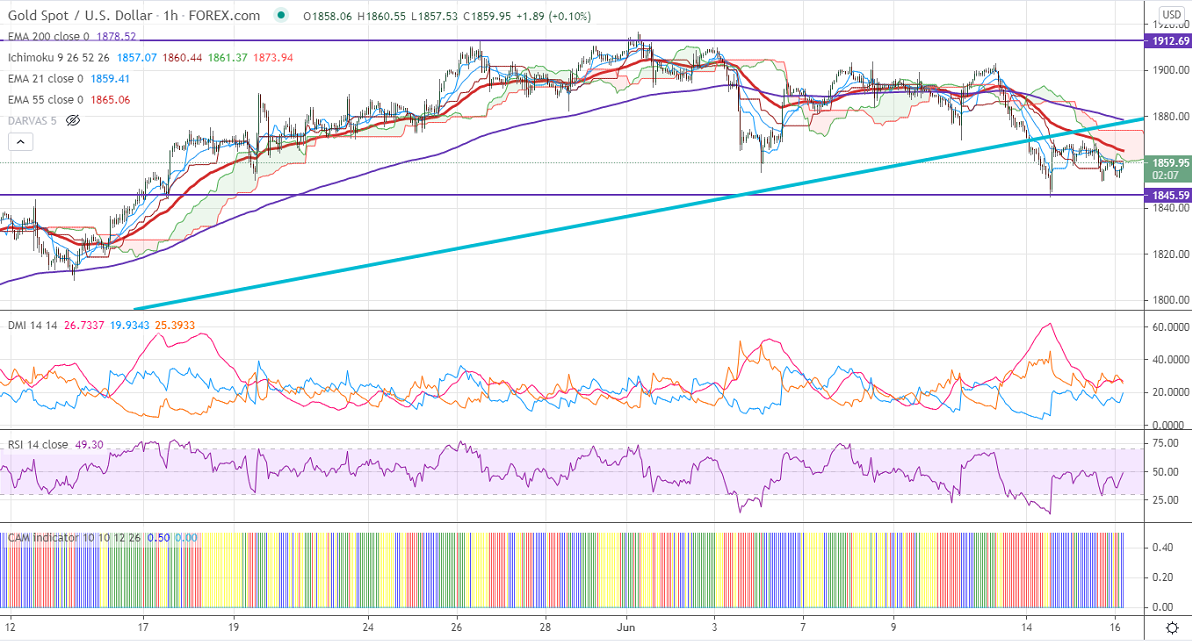Click the 1859.41 EMA 21 value
Image resolution: width=1192 pixels, height=642 pixels.
[x=110, y=78]
